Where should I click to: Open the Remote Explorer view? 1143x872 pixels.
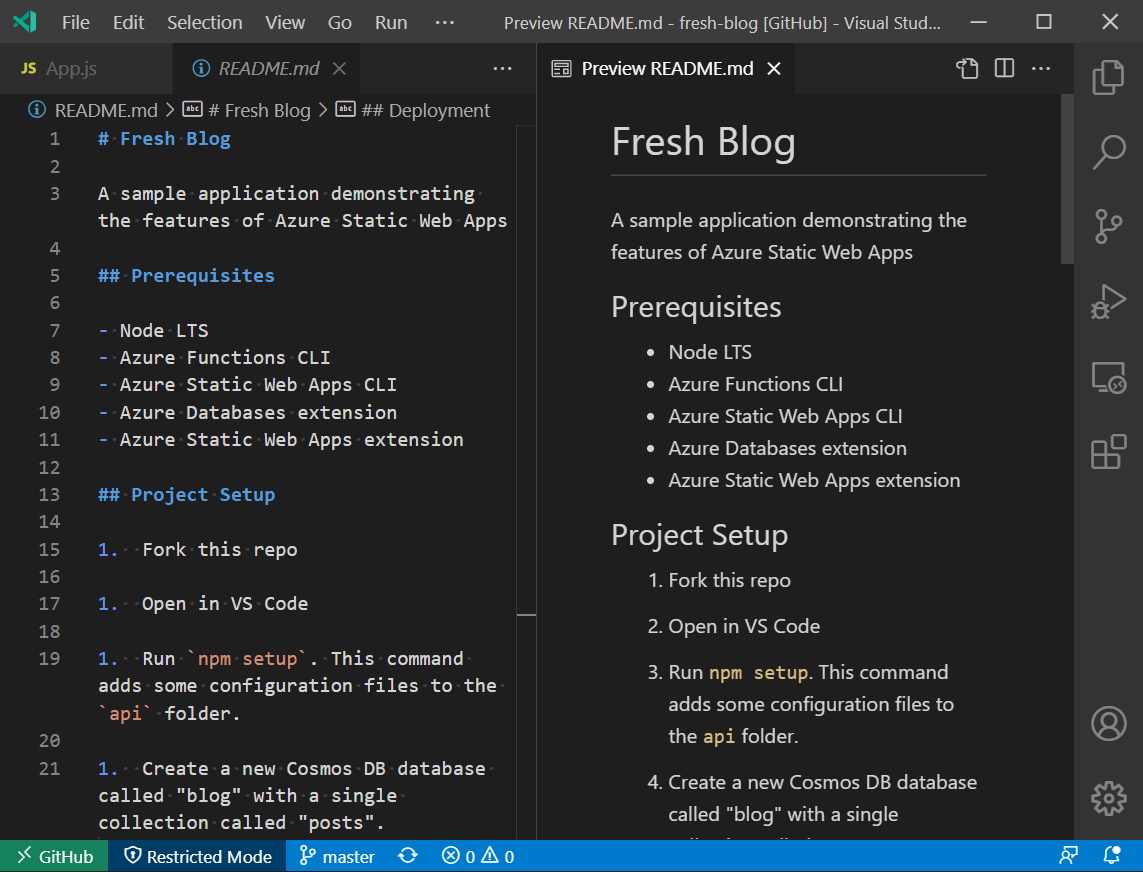tap(1108, 377)
